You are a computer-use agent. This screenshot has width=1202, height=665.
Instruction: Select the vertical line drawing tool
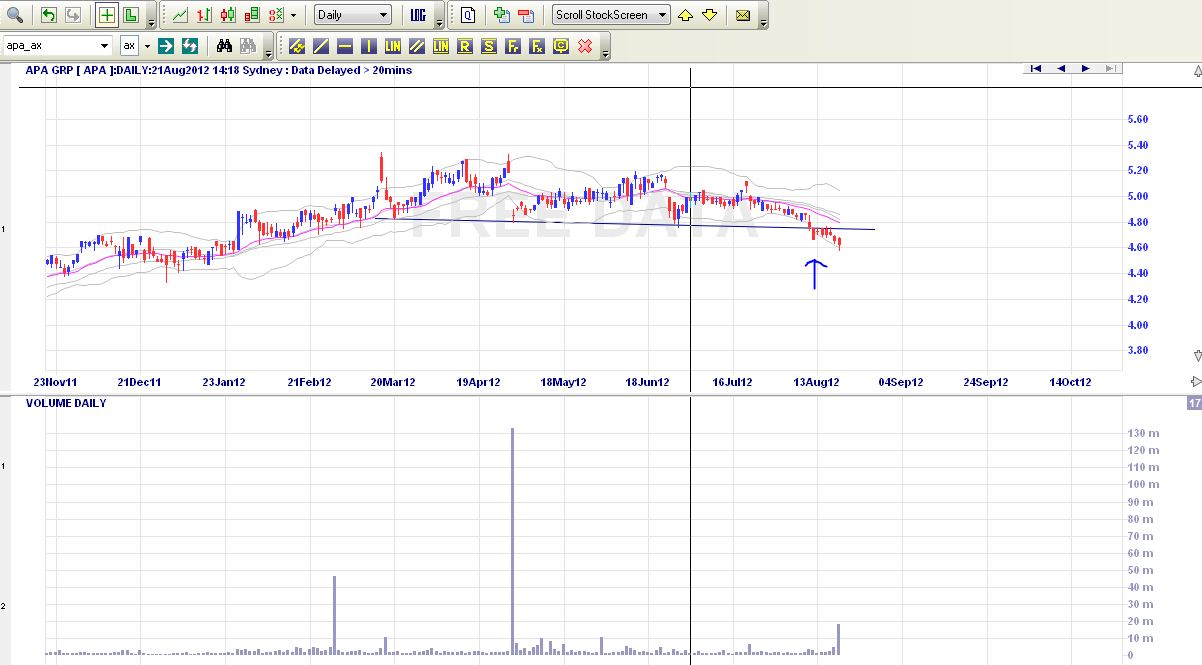click(369, 46)
